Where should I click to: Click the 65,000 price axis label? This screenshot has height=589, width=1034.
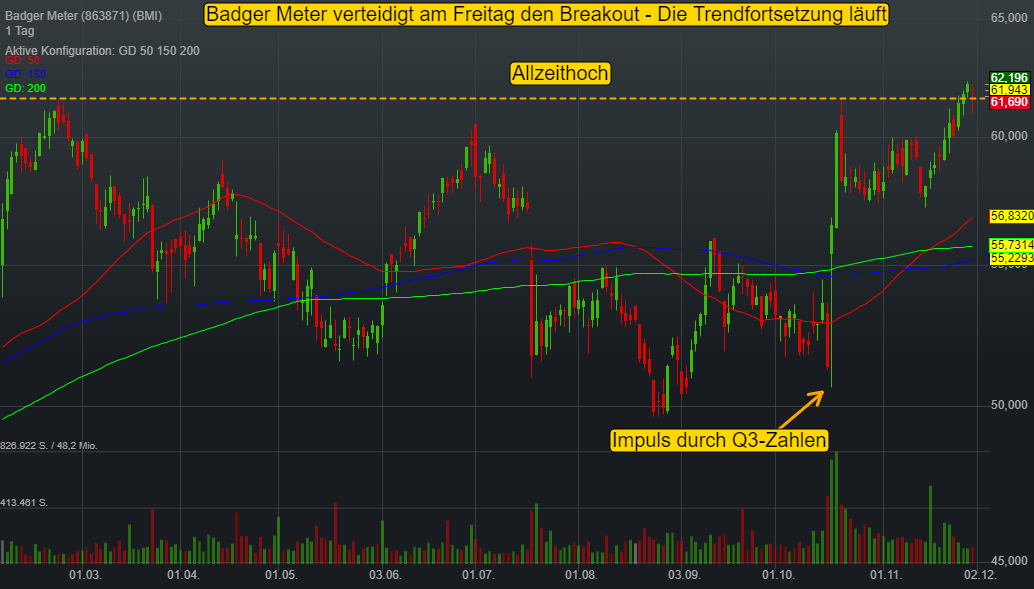(x=1009, y=18)
